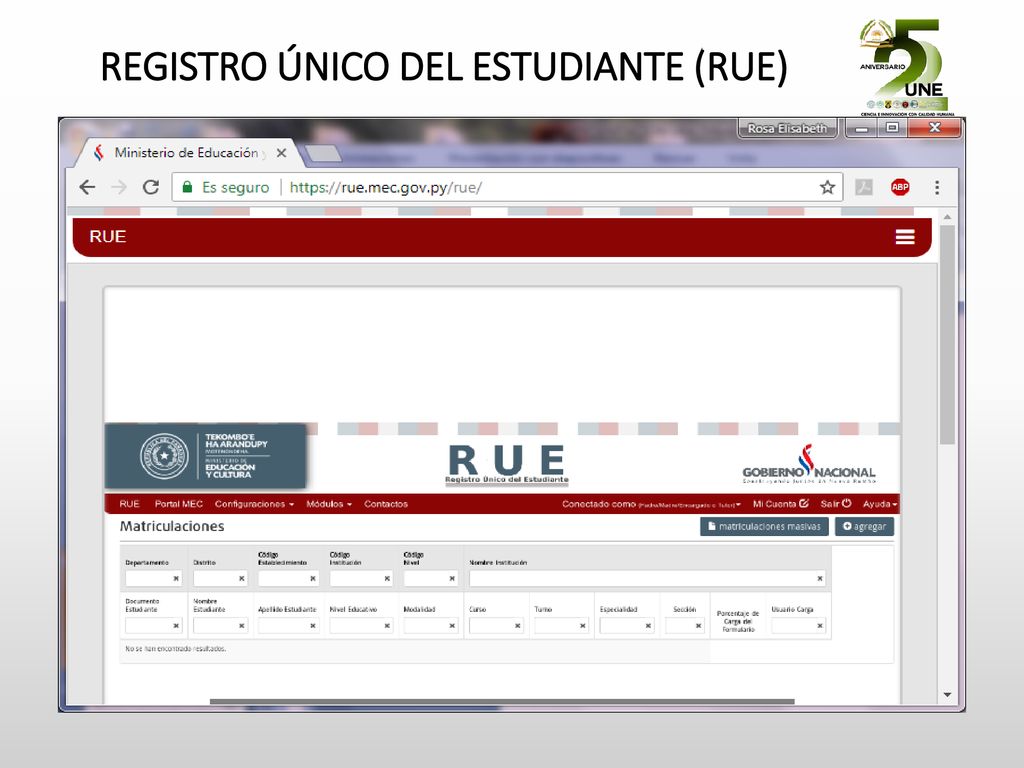This screenshot has height=768, width=1024.
Task: Clear the Documento Estudiante filter x
Action: [x=176, y=626]
